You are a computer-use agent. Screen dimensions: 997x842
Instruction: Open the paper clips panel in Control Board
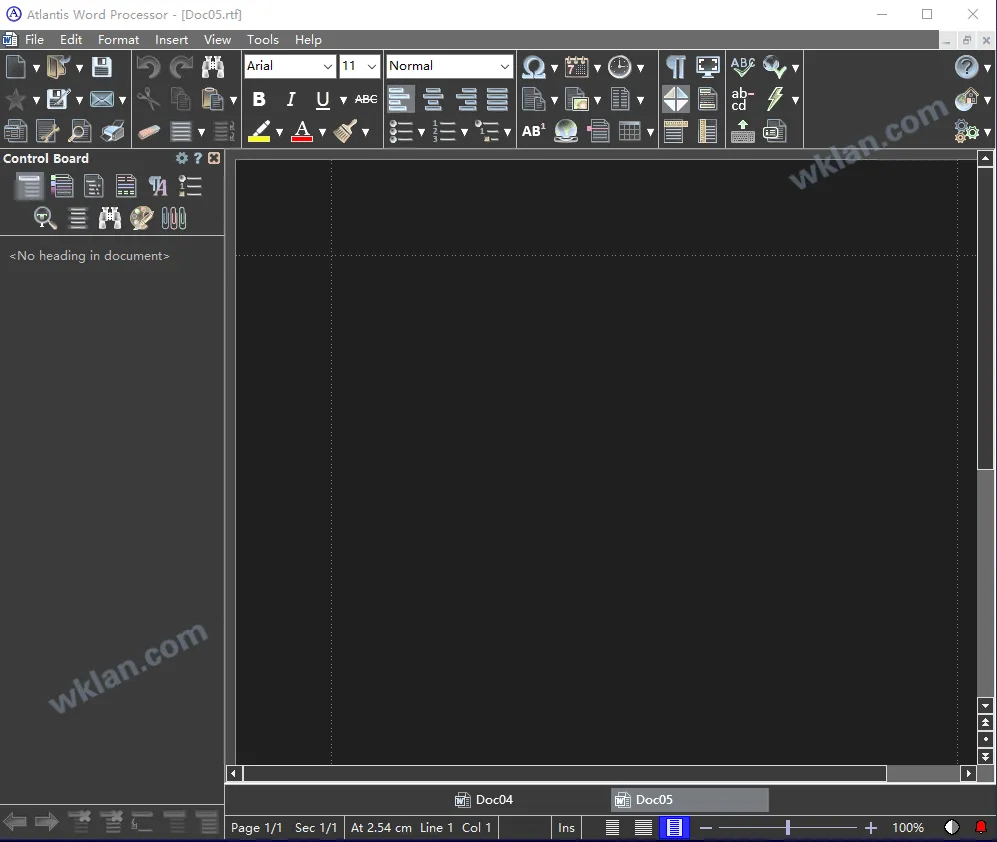click(x=174, y=218)
